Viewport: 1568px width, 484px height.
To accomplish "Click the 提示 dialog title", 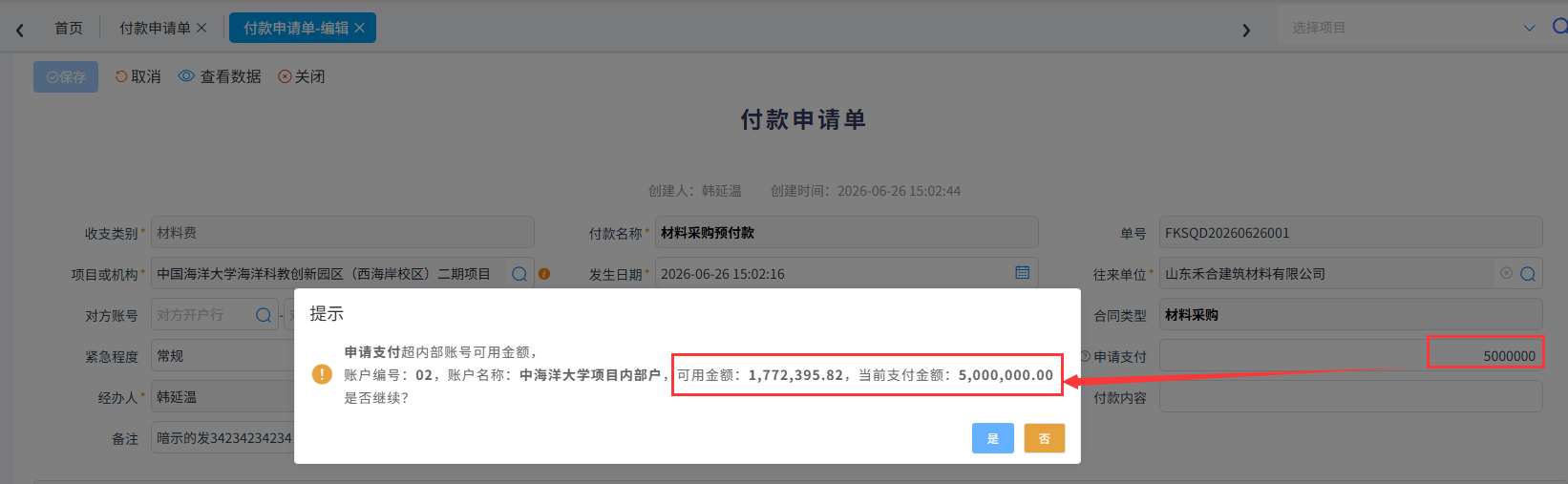I will 327,314.
